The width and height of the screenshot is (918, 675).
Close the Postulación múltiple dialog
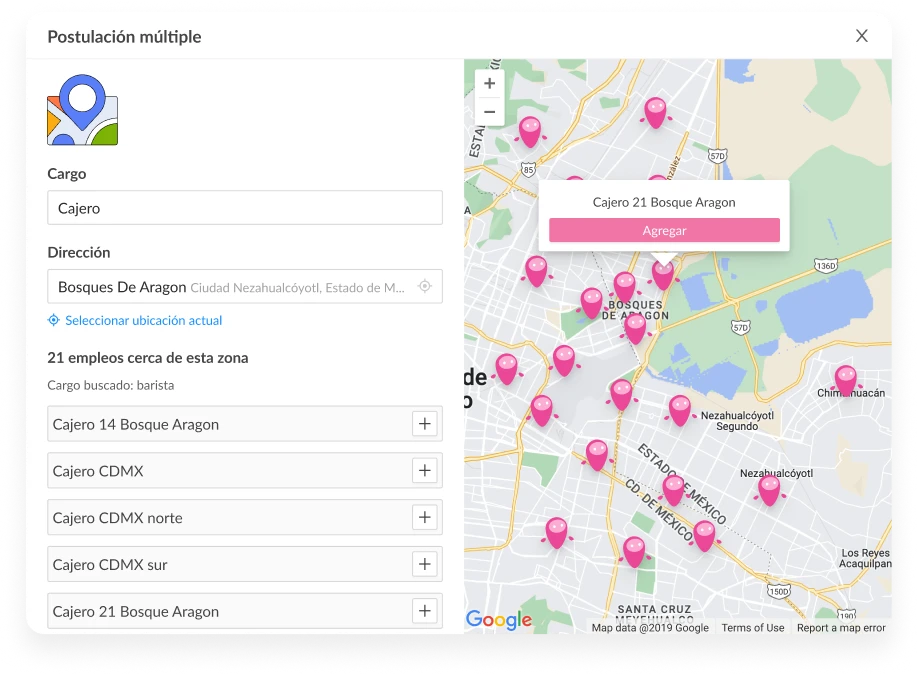coord(861,36)
